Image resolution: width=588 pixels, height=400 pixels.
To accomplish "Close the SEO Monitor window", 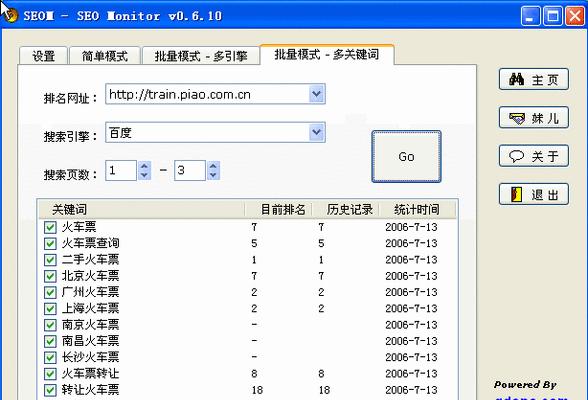I will click(575, 16).
